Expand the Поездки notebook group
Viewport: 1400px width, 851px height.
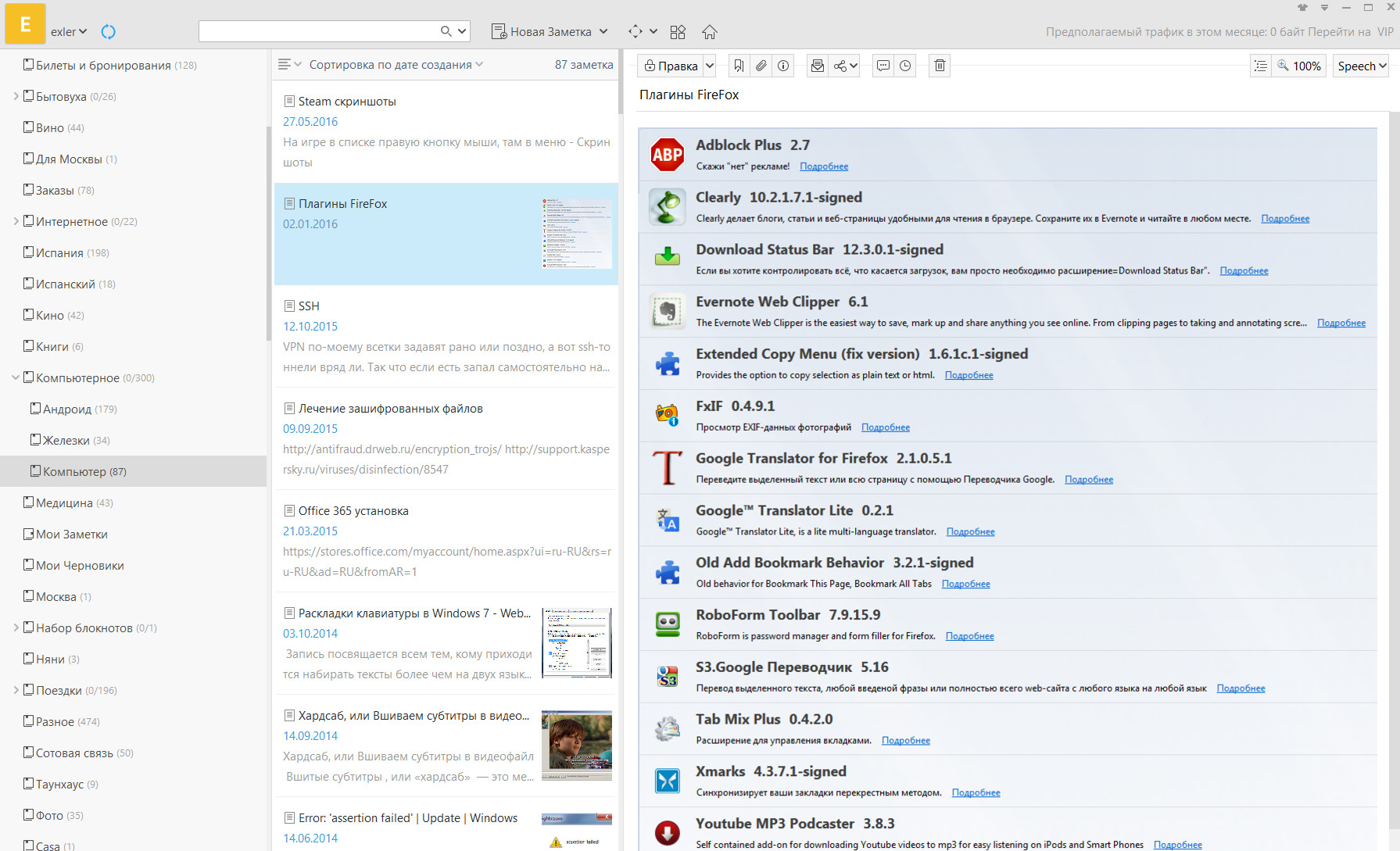(16, 691)
